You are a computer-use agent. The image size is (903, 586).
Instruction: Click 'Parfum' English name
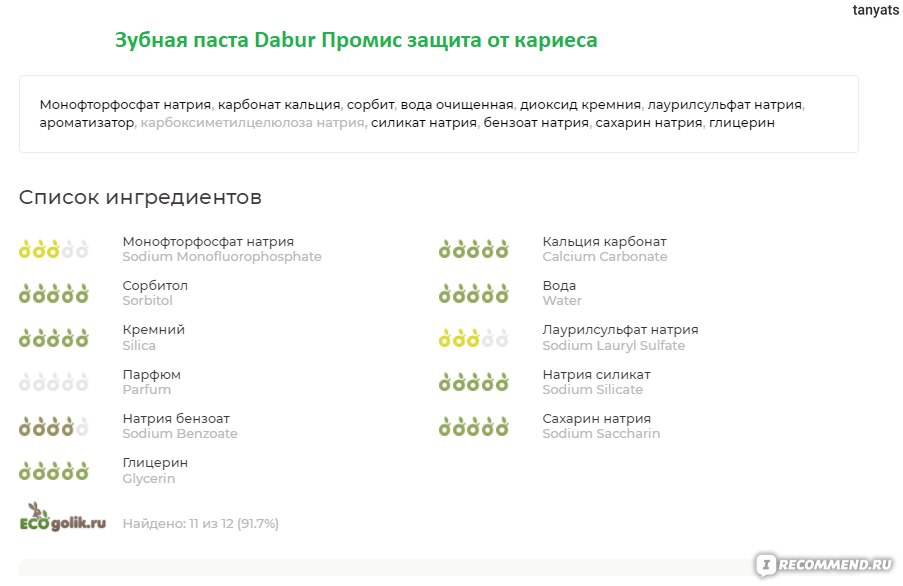(146, 390)
